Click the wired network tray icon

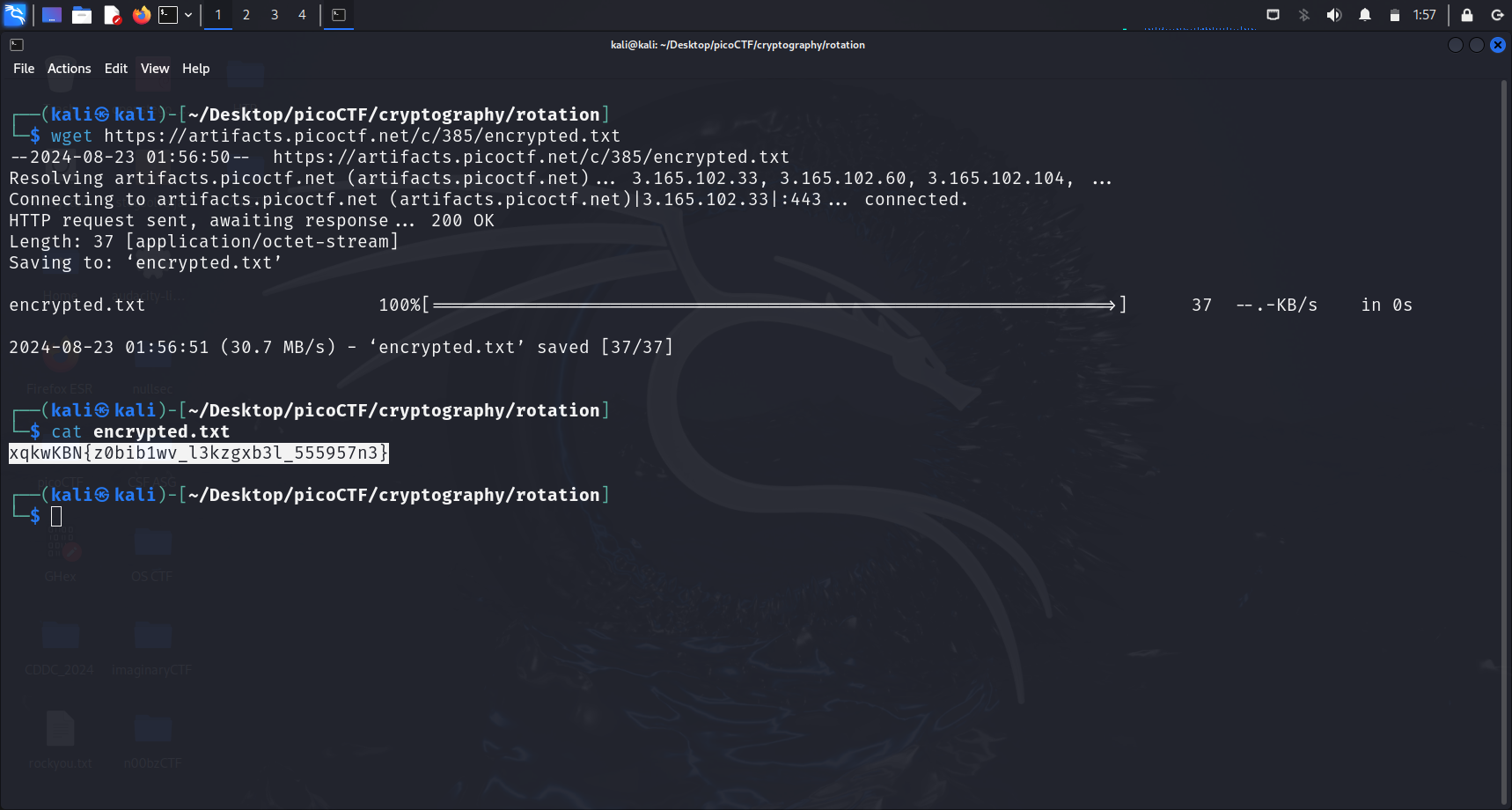coord(1273,15)
